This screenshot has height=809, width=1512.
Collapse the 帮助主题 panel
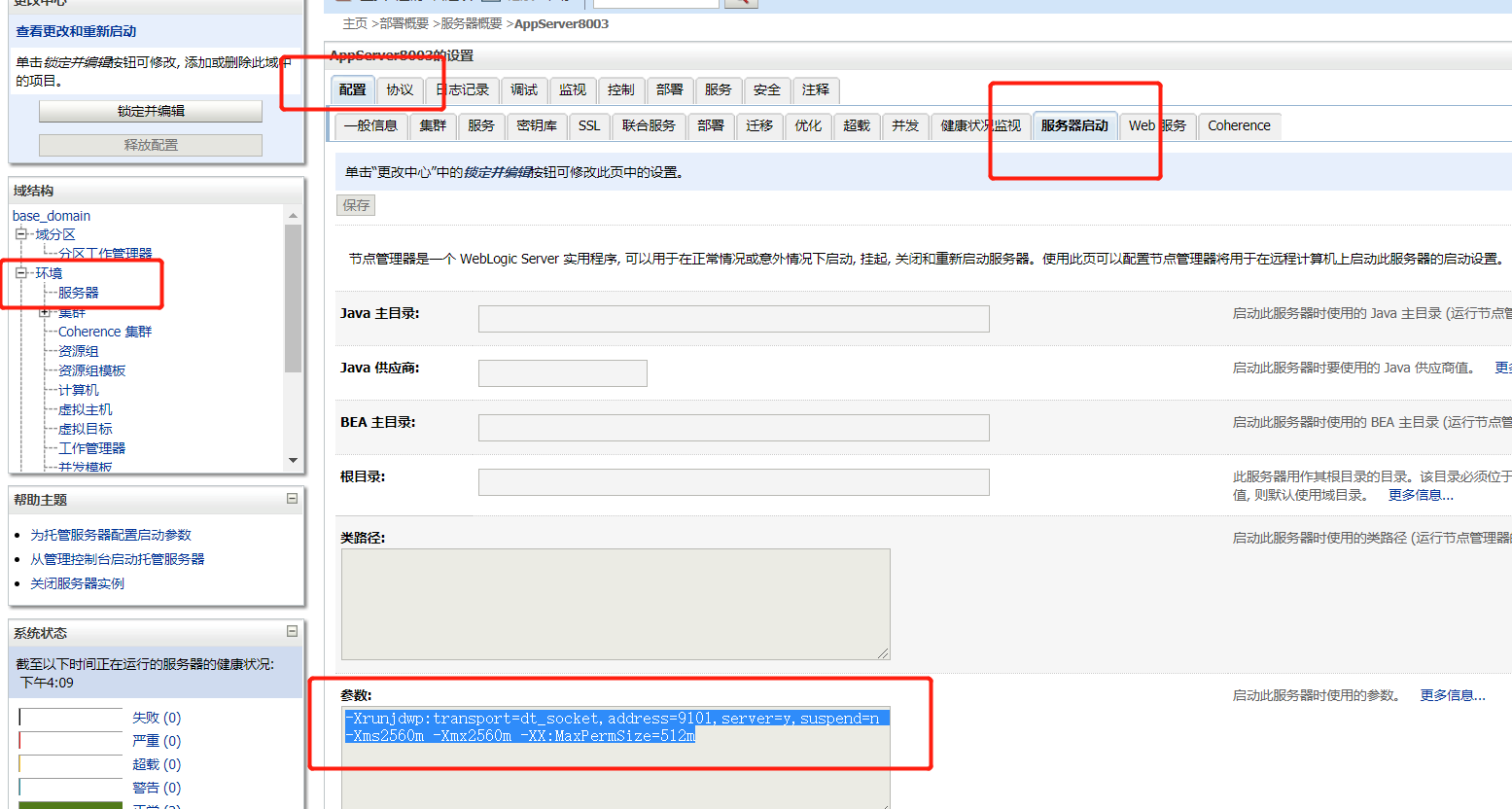tap(292, 499)
